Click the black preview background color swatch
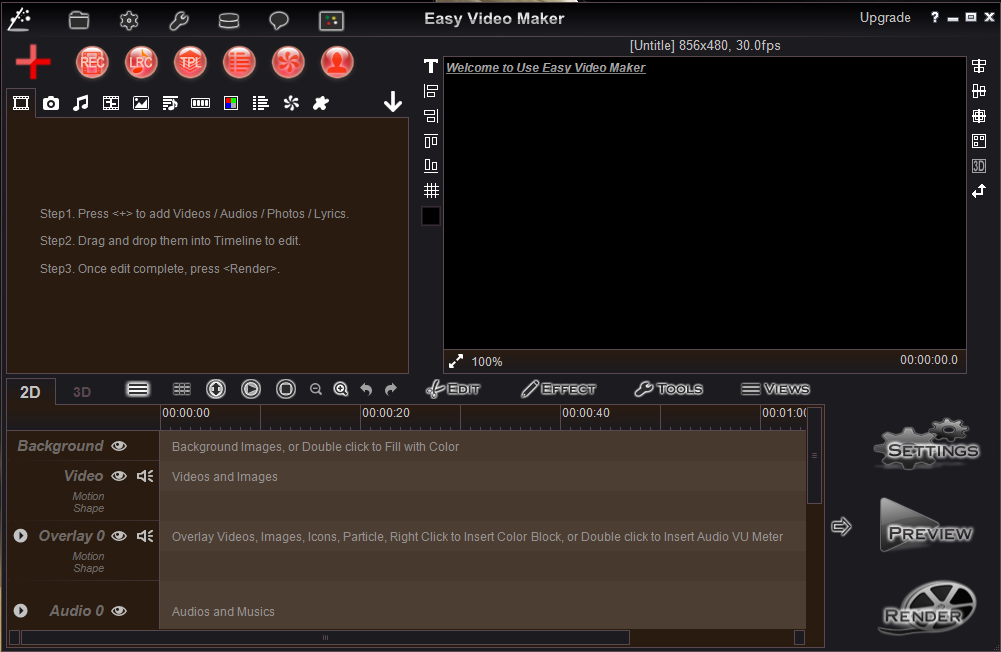 [x=431, y=216]
